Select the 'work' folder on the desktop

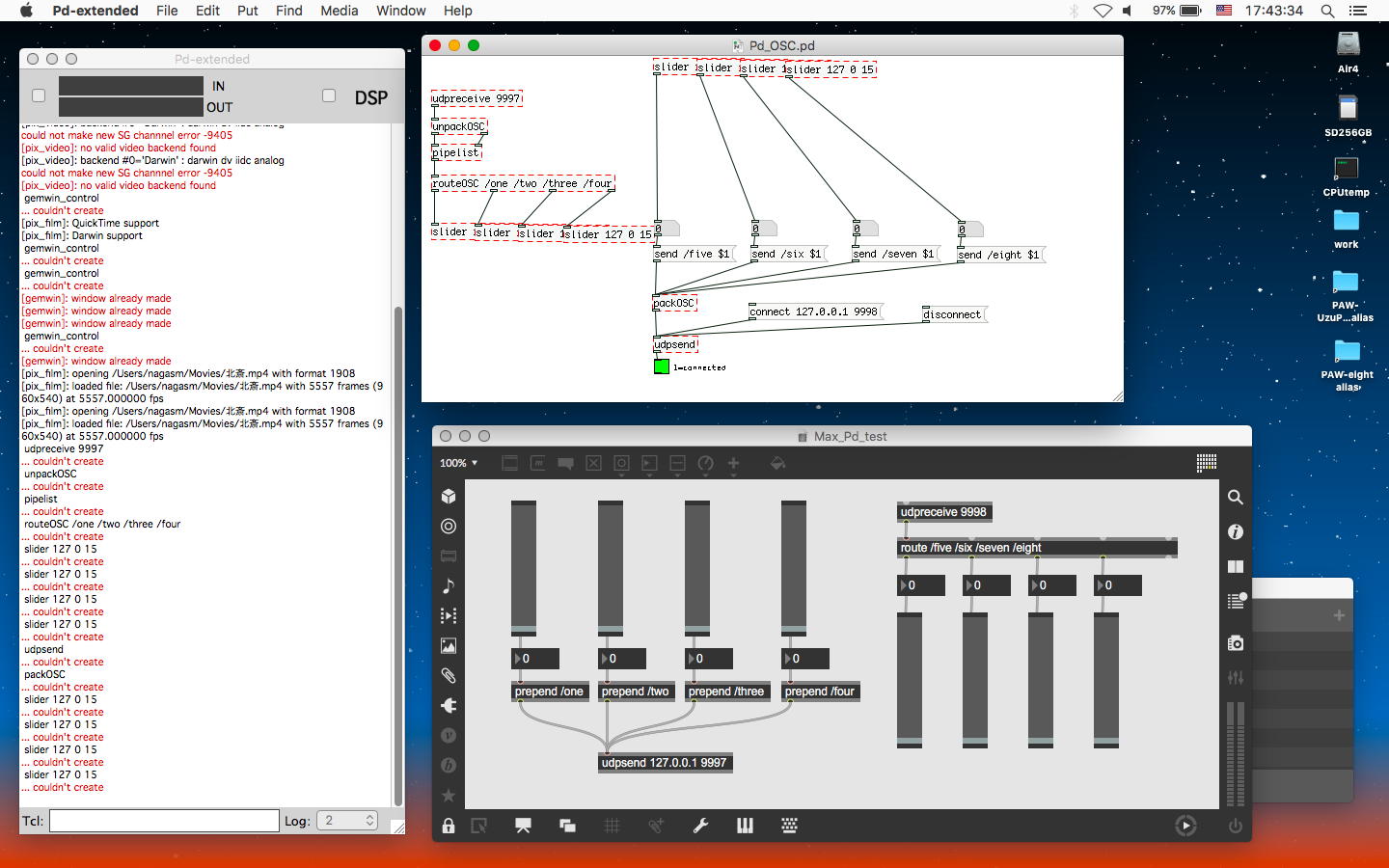point(1347,230)
